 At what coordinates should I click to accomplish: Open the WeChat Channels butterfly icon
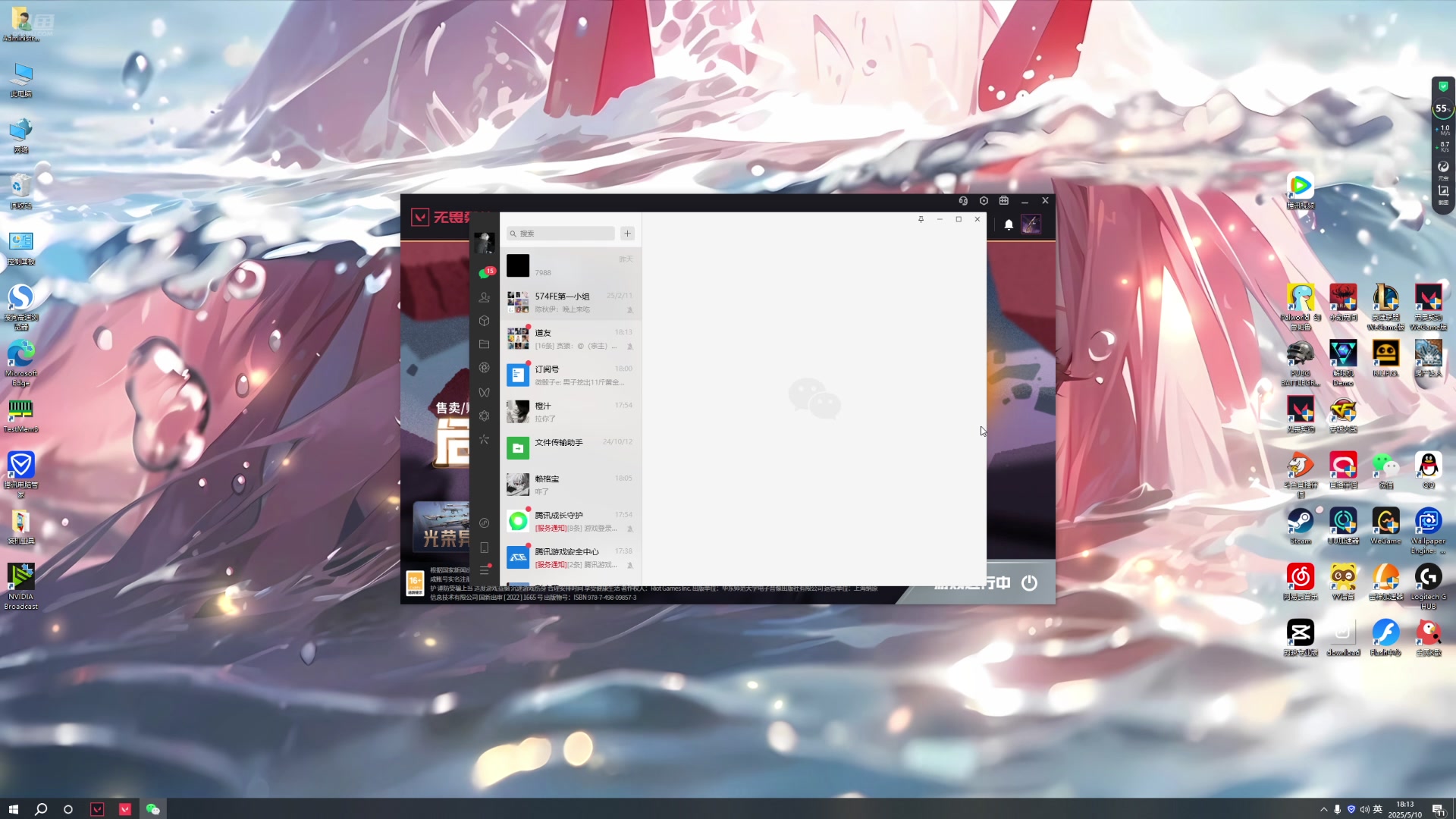(x=485, y=392)
